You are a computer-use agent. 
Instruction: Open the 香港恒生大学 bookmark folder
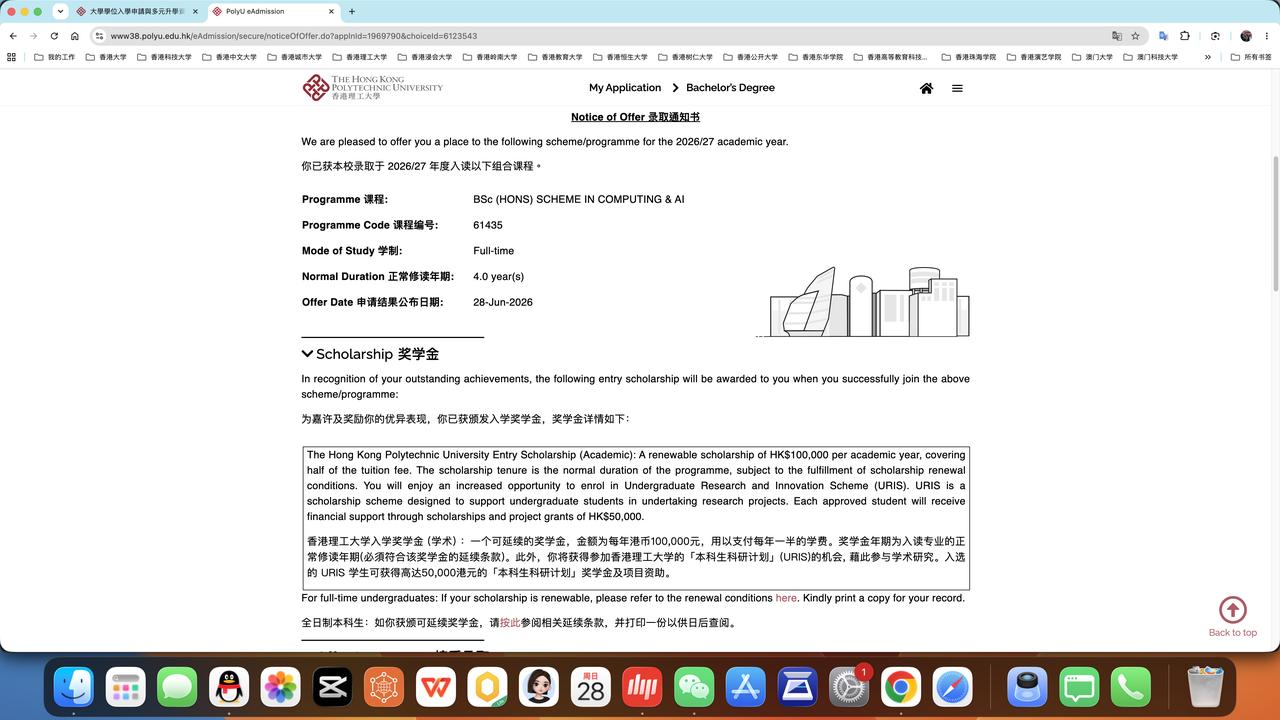pos(620,57)
